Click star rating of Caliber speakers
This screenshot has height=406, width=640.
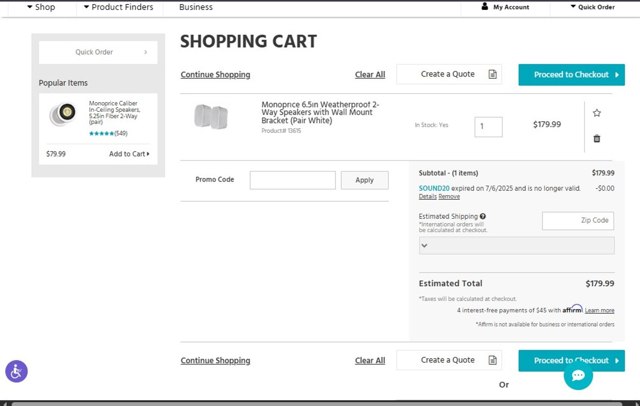101,133
